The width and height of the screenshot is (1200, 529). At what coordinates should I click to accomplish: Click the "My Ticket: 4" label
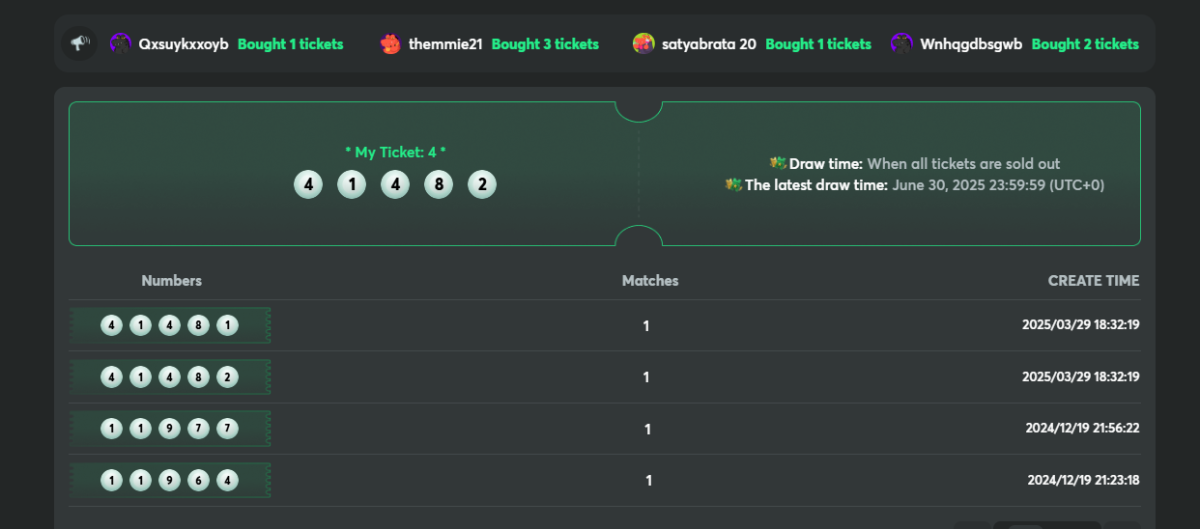395,152
